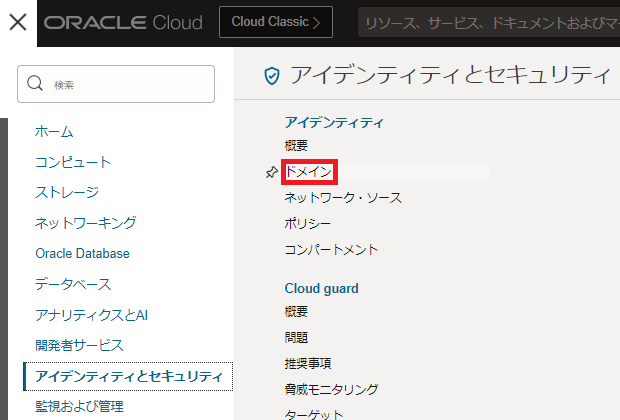Open the ネットワーク・ソース link
Image resolution: width=620 pixels, height=420 pixels.
(x=343, y=198)
